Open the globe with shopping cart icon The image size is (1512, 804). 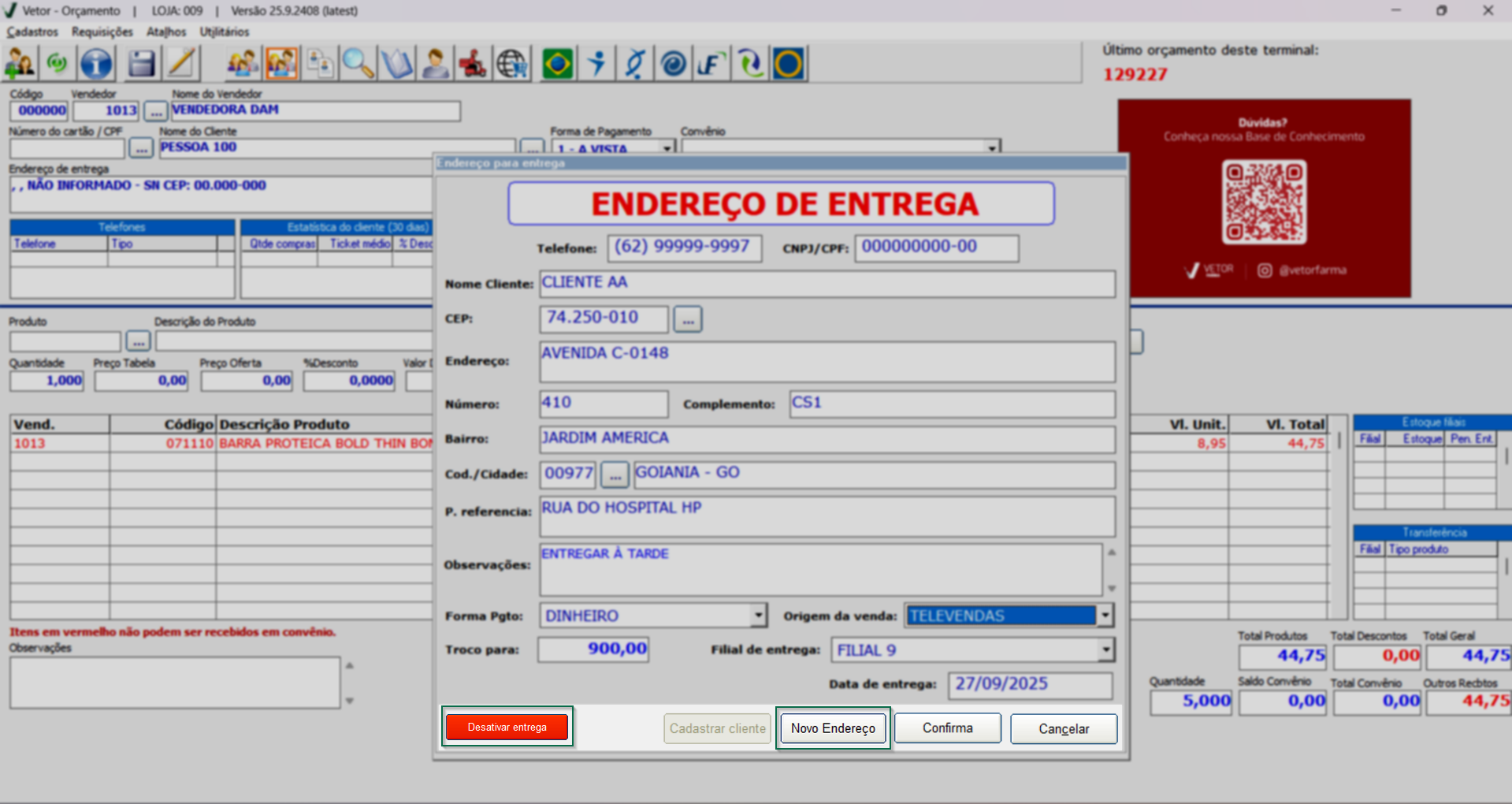[512, 64]
